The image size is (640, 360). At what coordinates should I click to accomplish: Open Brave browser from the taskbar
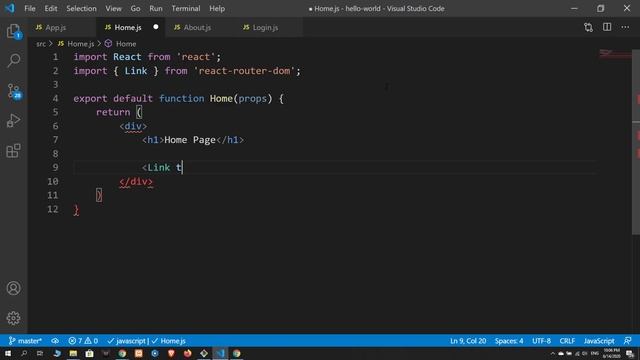[x=171, y=353]
